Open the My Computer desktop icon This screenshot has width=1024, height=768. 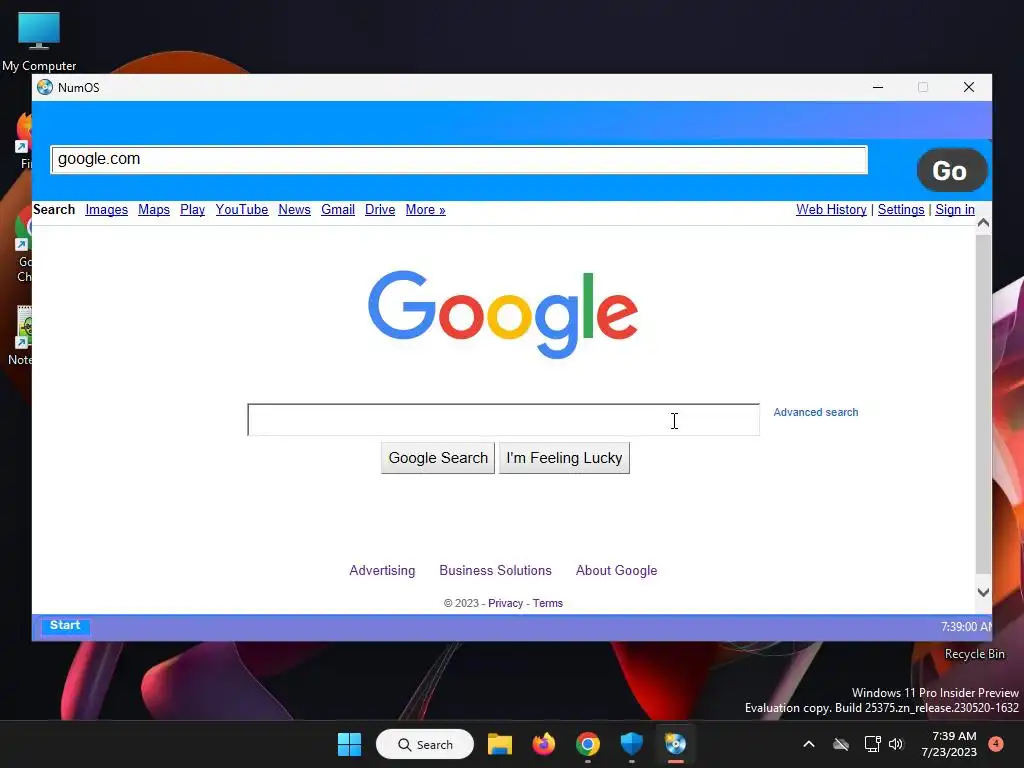tap(39, 40)
